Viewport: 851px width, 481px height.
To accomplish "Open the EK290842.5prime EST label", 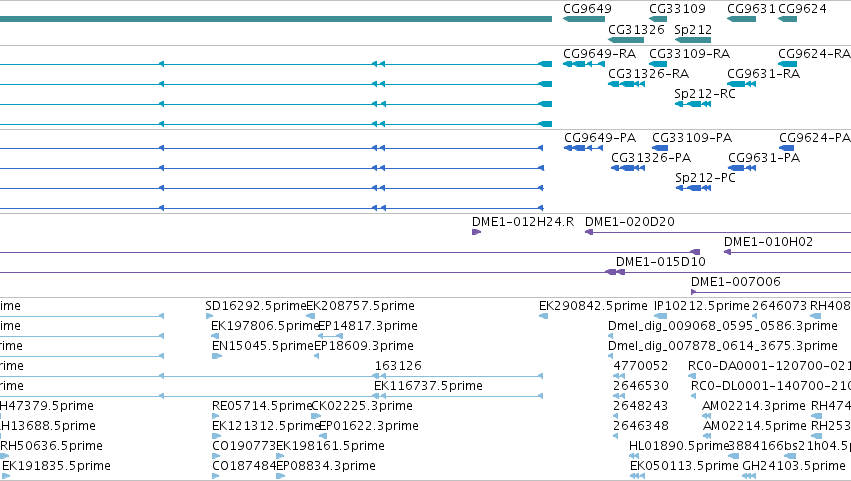I will pyautogui.click(x=593, y=306).
